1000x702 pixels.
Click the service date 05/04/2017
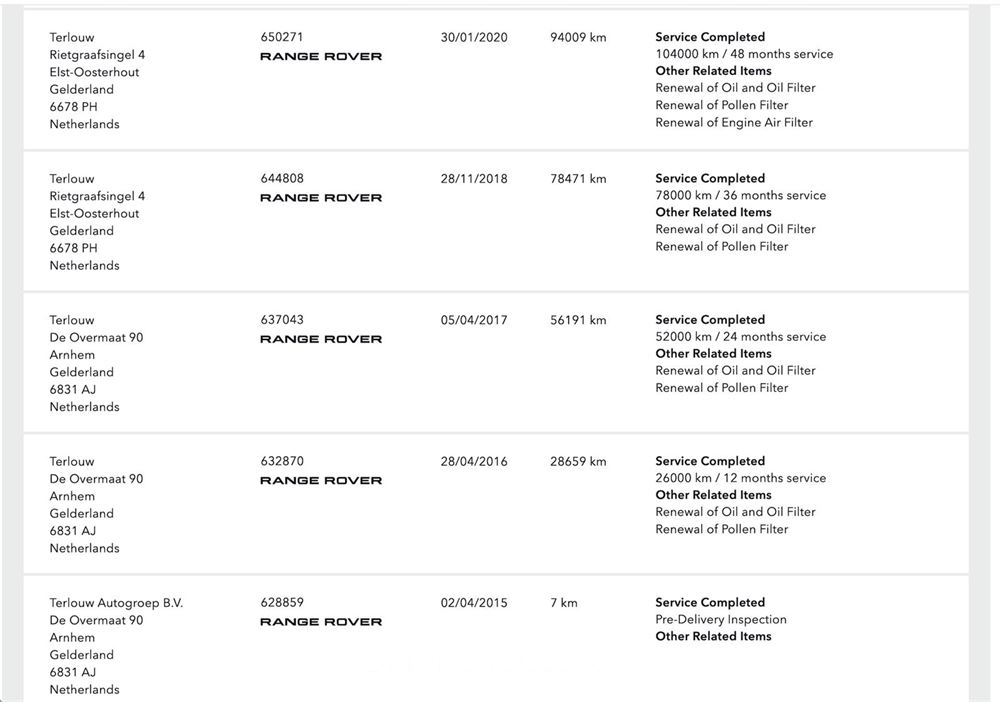(x=474, y=320)
